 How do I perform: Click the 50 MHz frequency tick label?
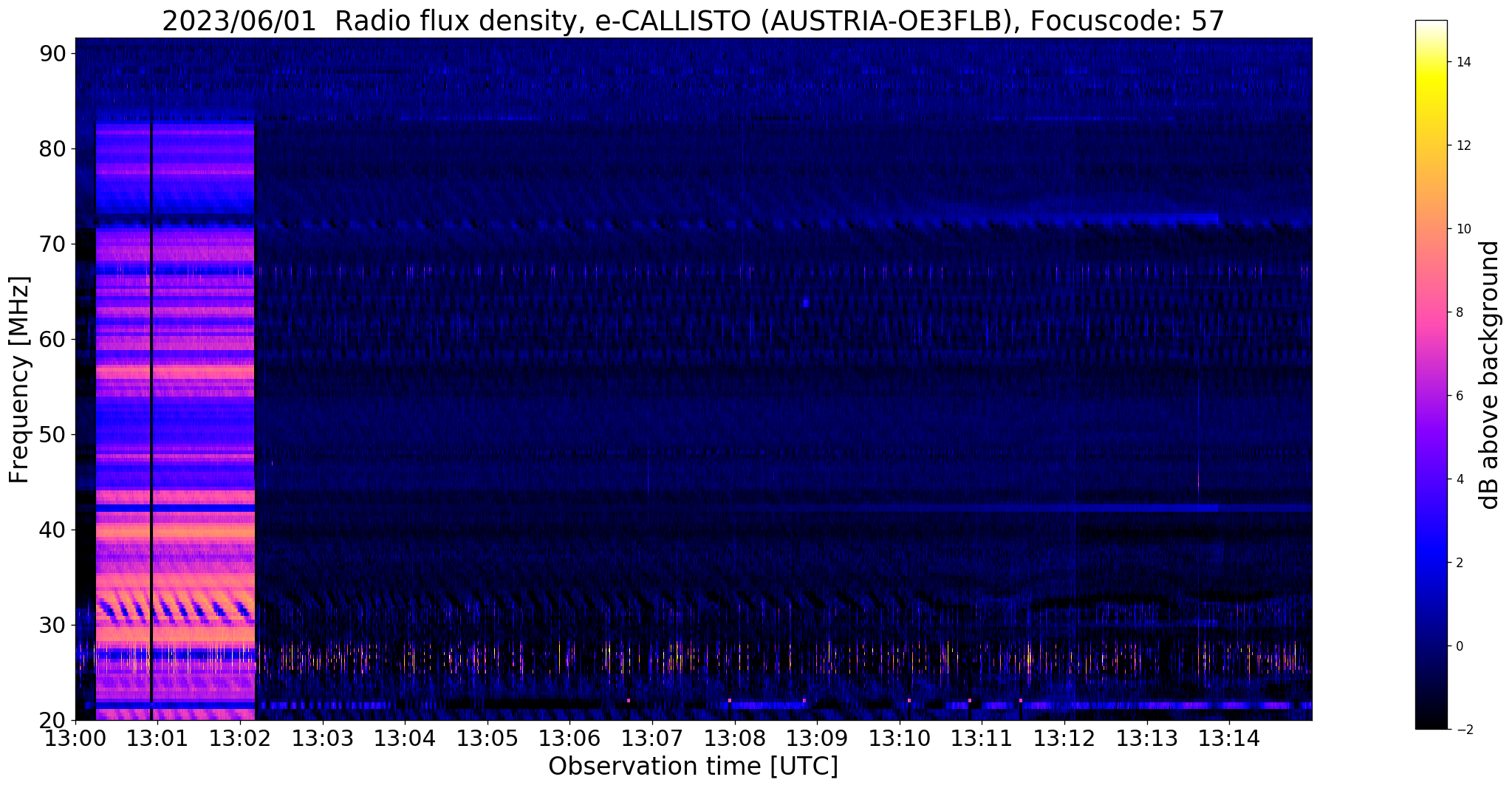tap(52, 435)
